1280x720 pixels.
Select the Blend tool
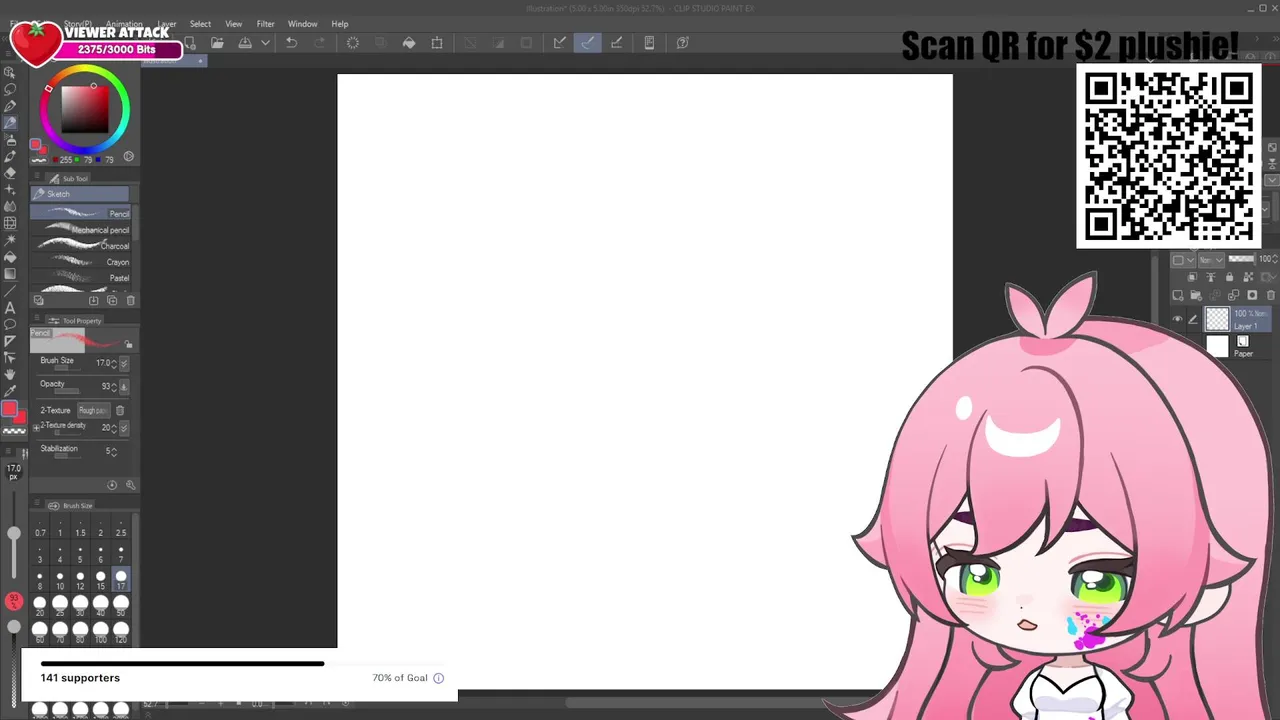point(10,206)
